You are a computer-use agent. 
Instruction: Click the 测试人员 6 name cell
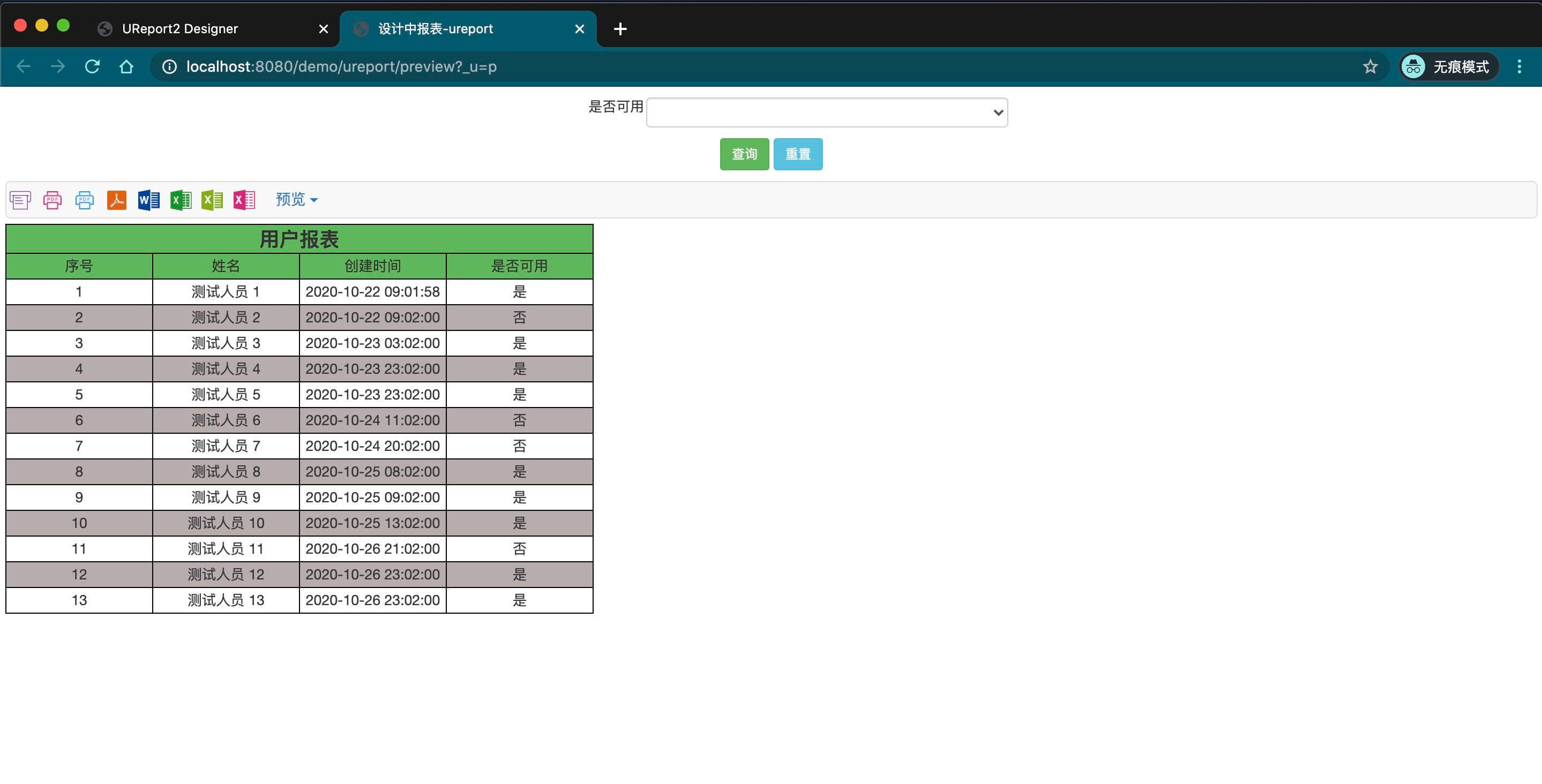click(x=226, y=420)
